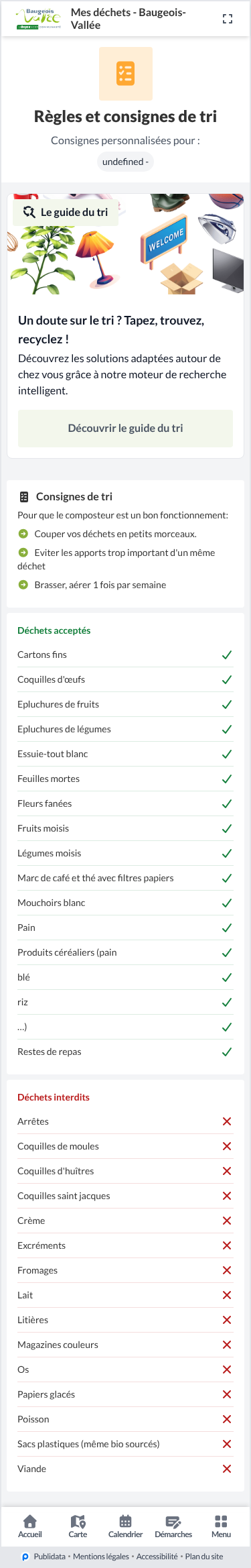
Task: Click the Consignes de tri heading icon
Action: (24, 497)
